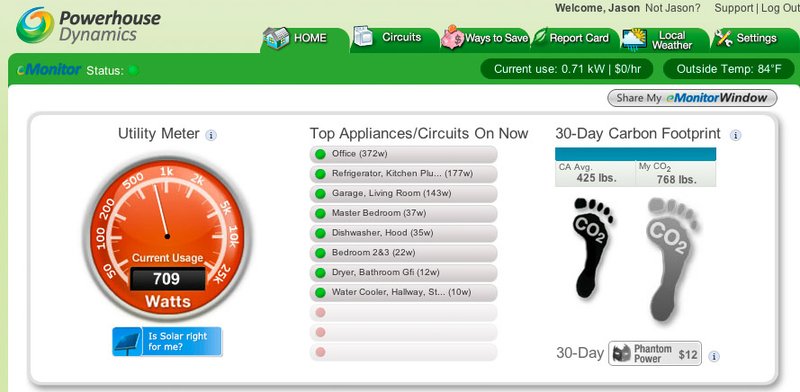The width and height of the screenshot is (800, 392).
Task: Click the Phantom Power info icon
Action: tap(714, 356)
